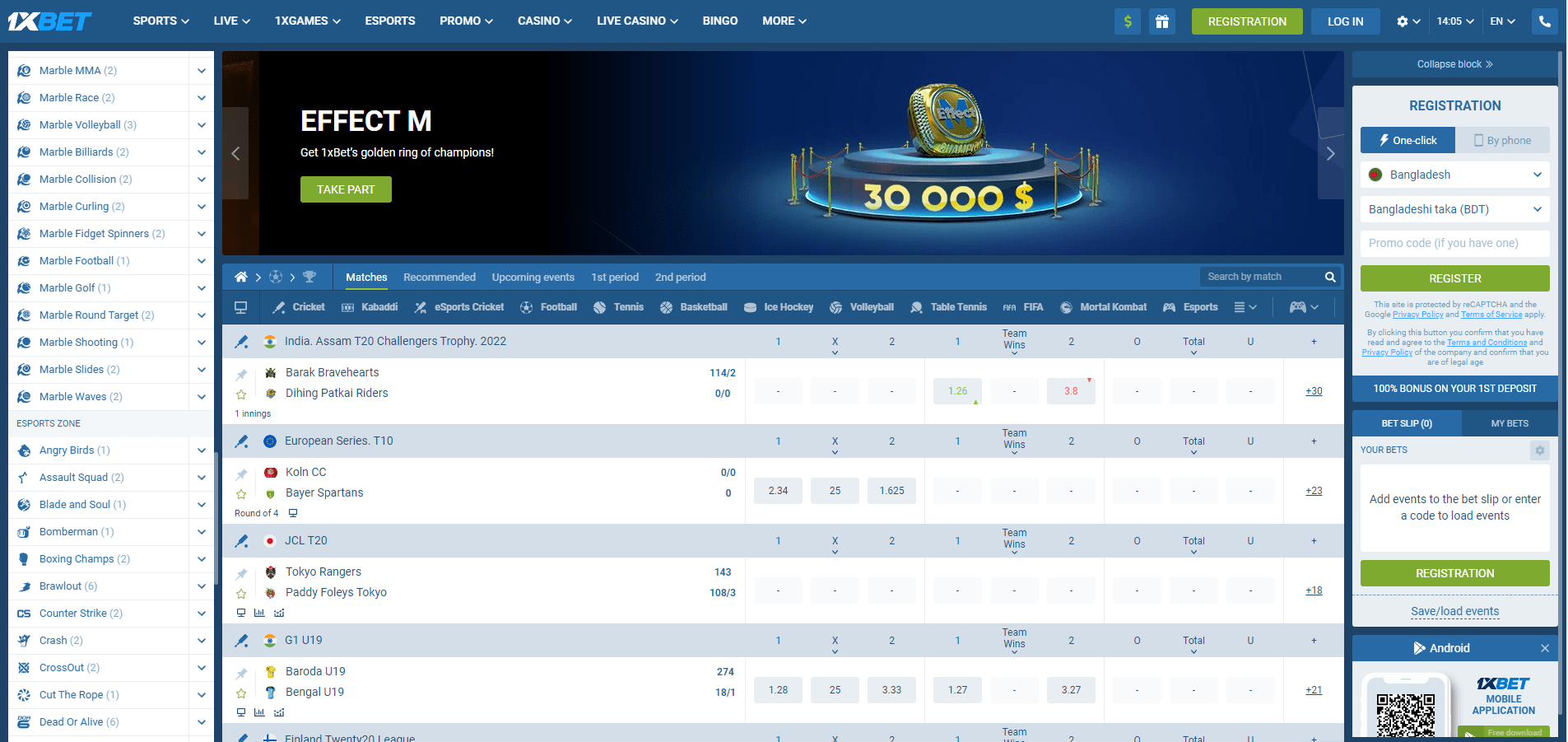Open the settings gear in header
The height and width of the screenshot is (742, 1568).
pos(1408,21)
